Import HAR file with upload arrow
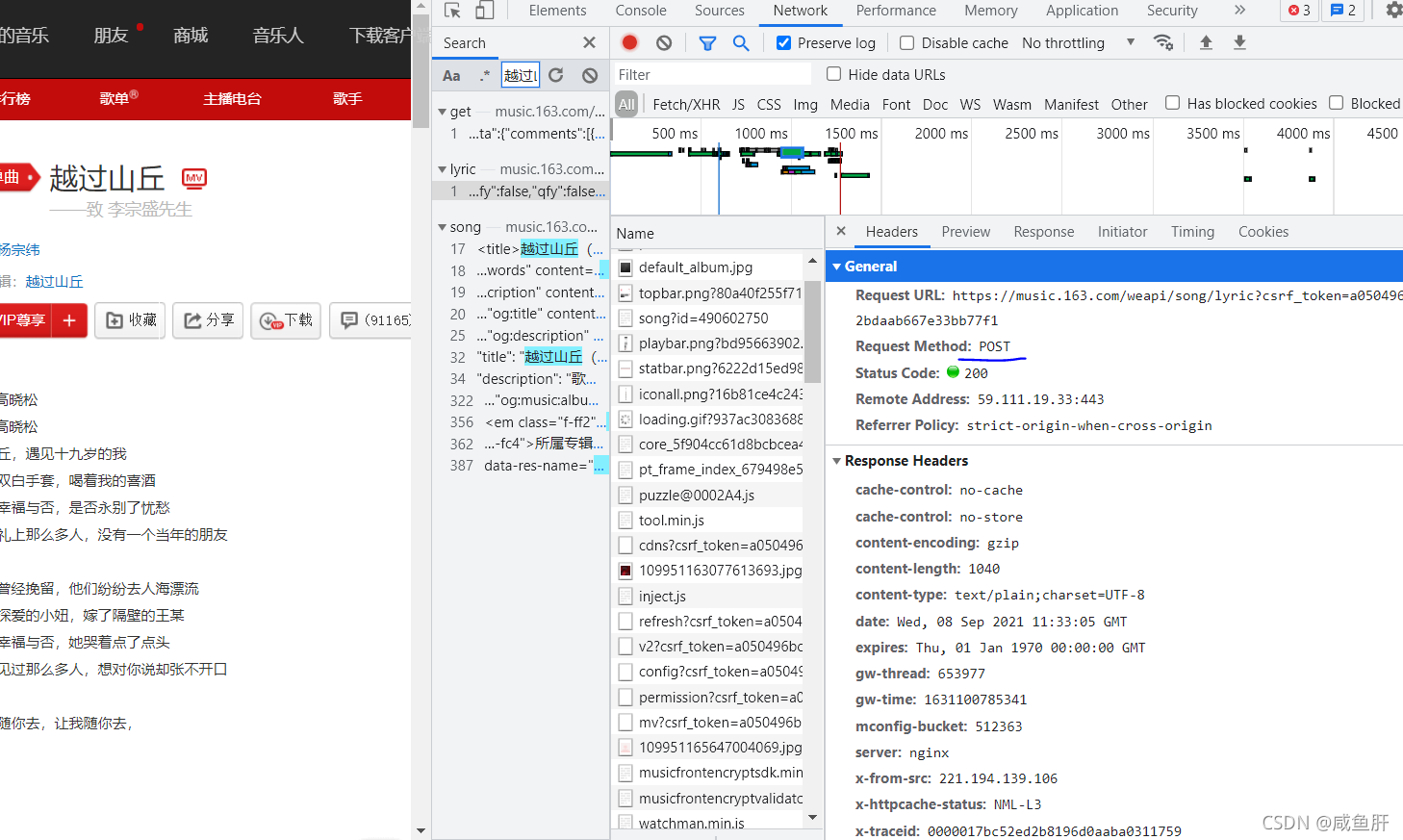 tap(1206, 42)
